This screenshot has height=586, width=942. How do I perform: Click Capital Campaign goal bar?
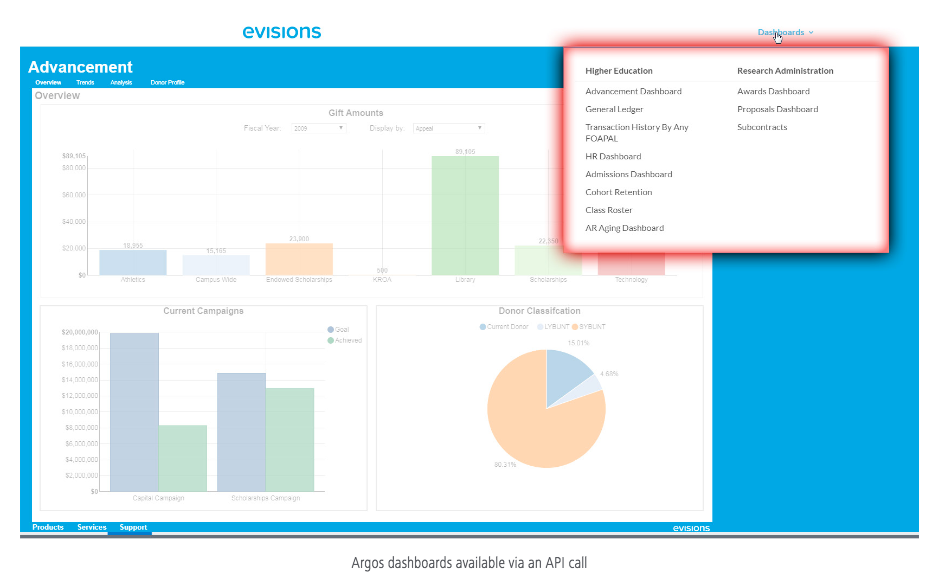pyautogui.click(x=135, y=412)
